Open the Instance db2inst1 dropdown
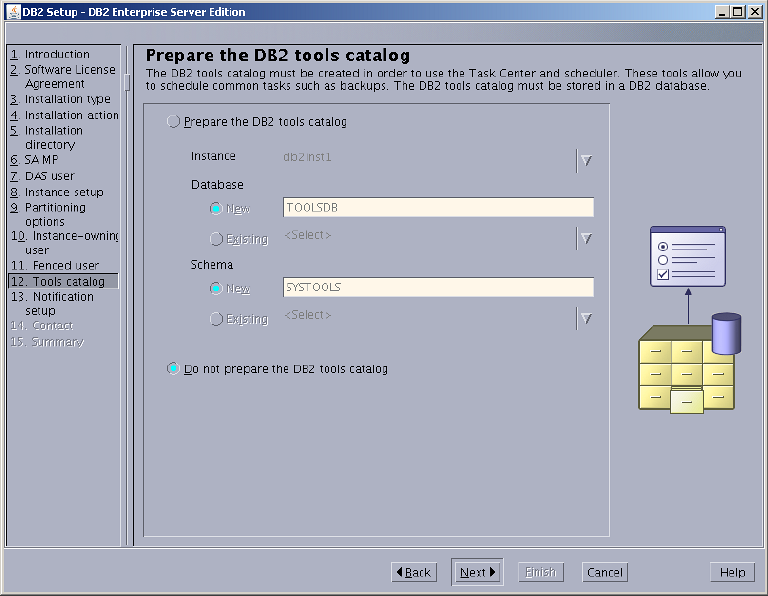 tap(586, 160)
